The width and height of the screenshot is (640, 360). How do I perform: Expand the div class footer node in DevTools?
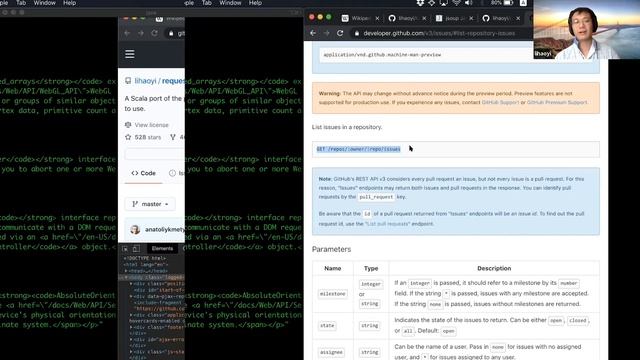[131, 327]
